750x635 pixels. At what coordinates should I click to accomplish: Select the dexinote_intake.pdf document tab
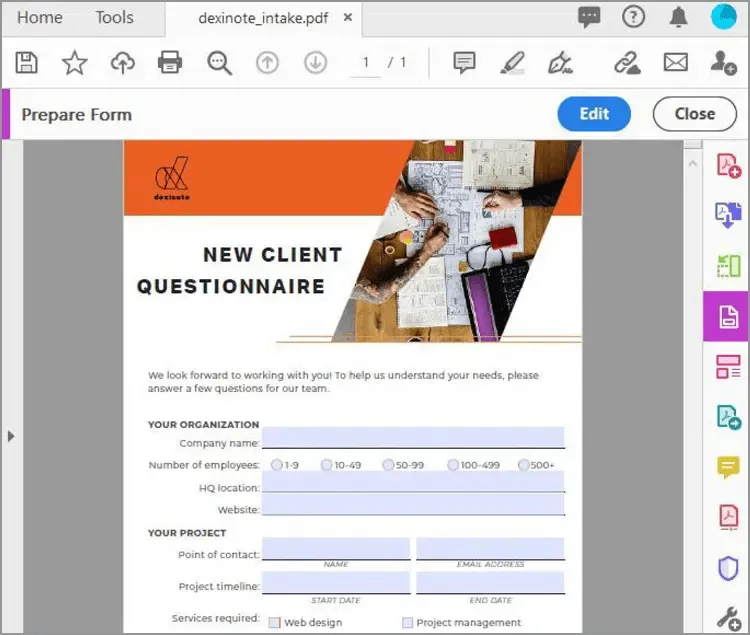tap(263, 18)
